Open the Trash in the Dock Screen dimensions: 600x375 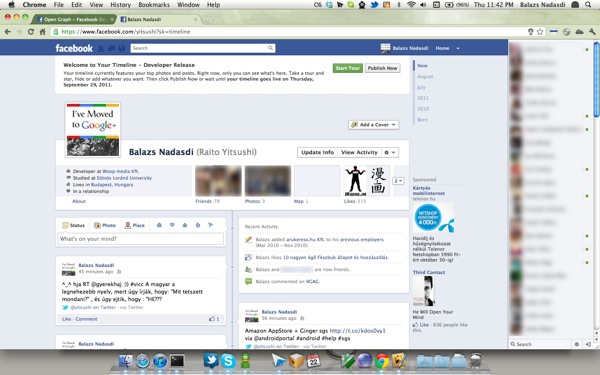pos(475,361)
